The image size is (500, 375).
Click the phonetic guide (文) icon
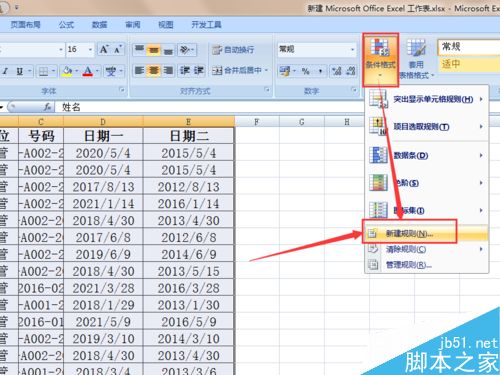coord(111,71)
